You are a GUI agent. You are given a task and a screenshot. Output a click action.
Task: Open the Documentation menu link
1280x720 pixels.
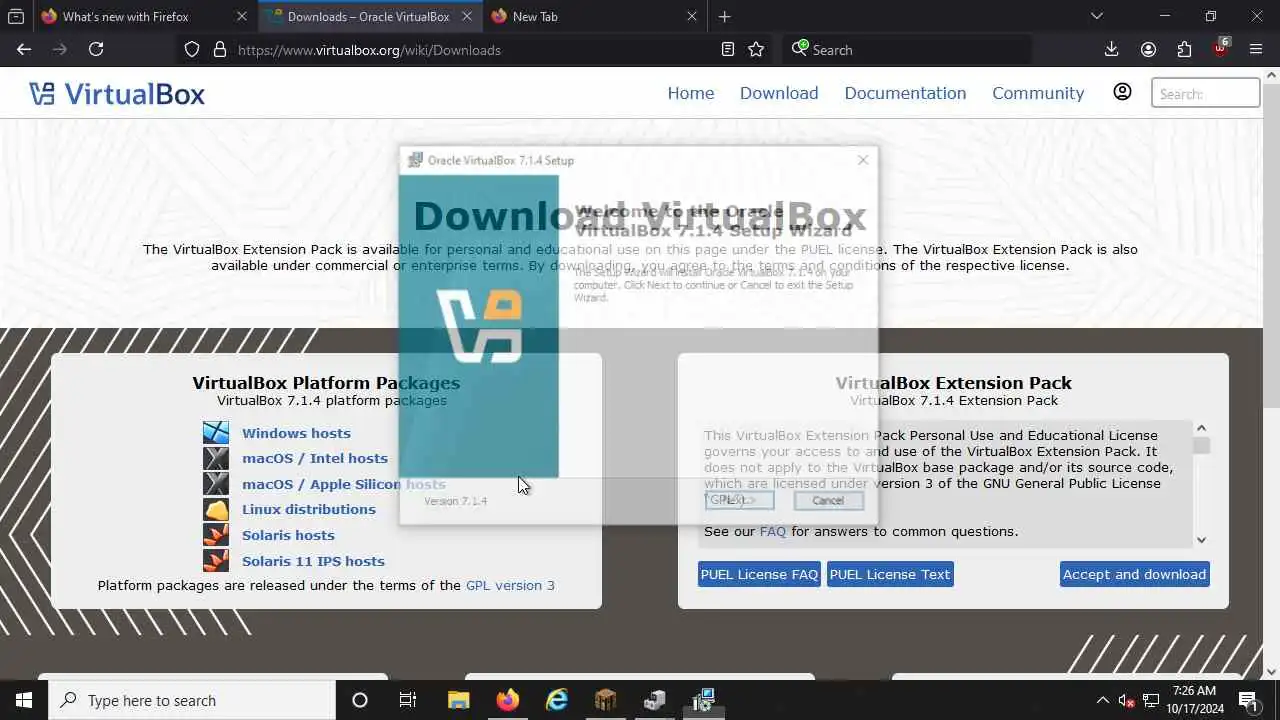click(905, 93)
